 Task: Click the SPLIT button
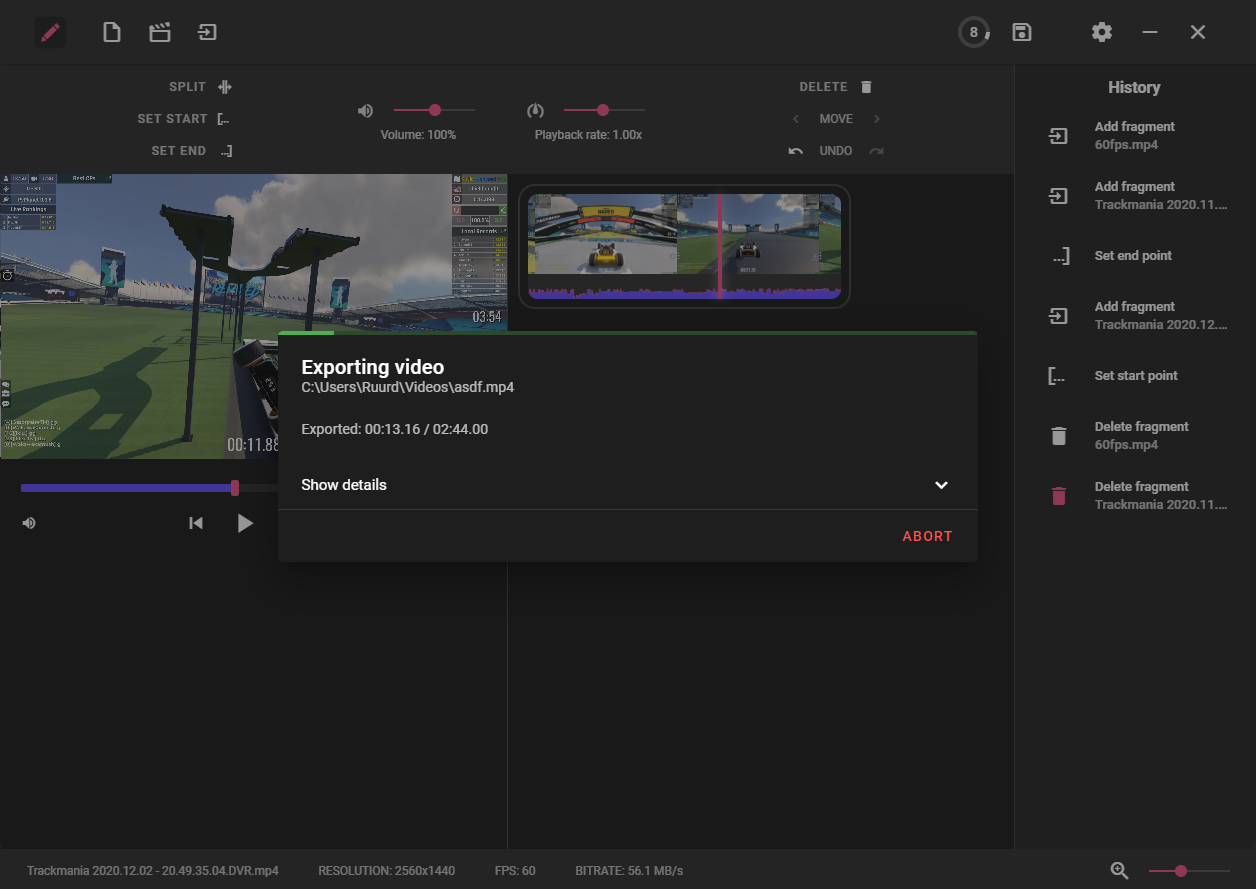click(x=201, y=87)
